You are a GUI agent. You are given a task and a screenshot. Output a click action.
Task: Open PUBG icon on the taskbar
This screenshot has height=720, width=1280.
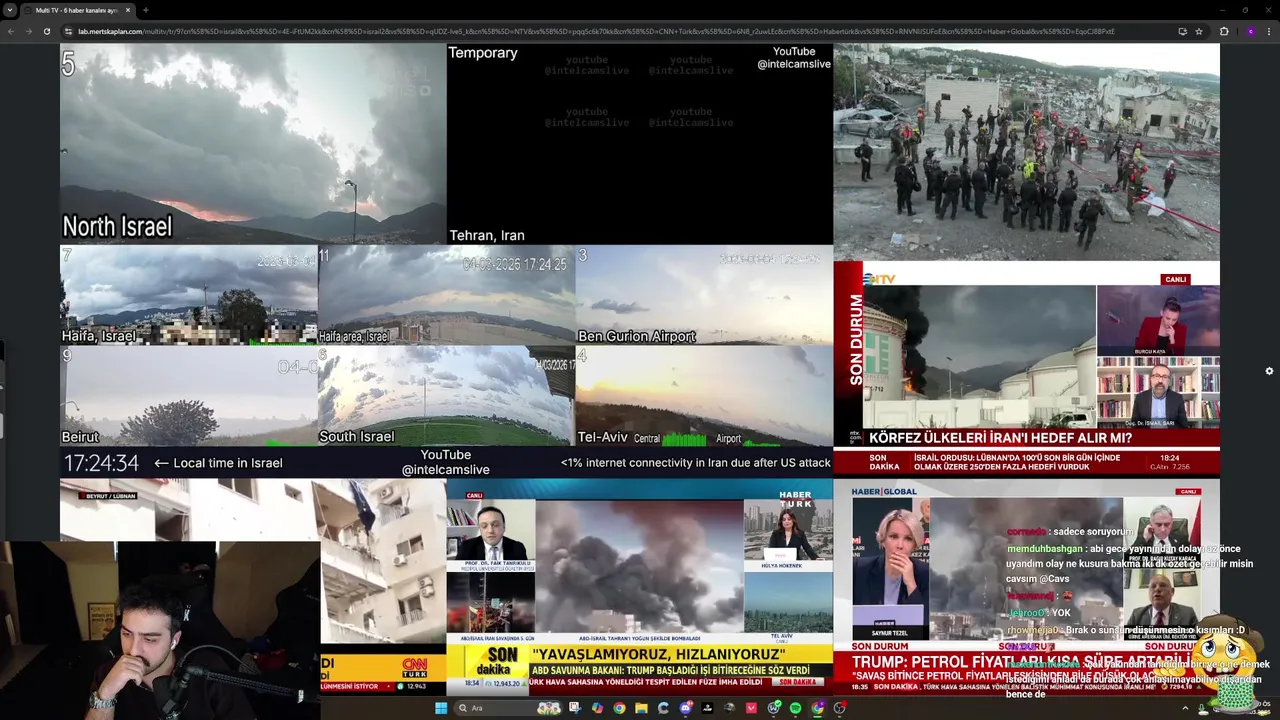(x=729, y=708)
